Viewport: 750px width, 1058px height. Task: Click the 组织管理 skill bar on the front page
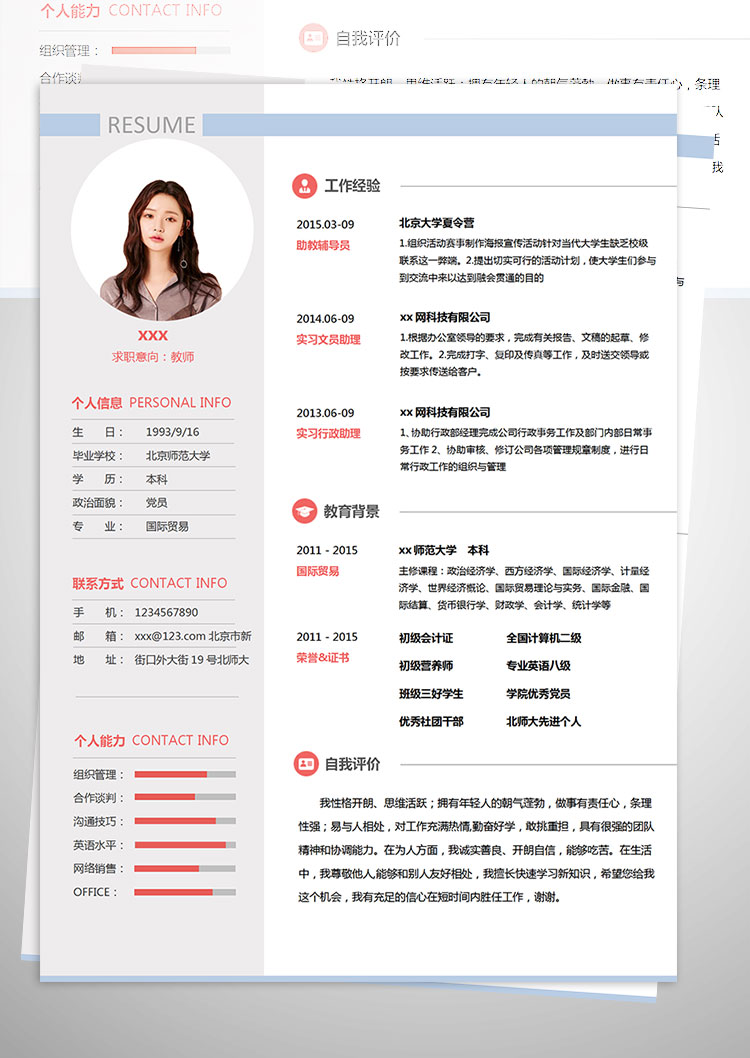[185, 774]
